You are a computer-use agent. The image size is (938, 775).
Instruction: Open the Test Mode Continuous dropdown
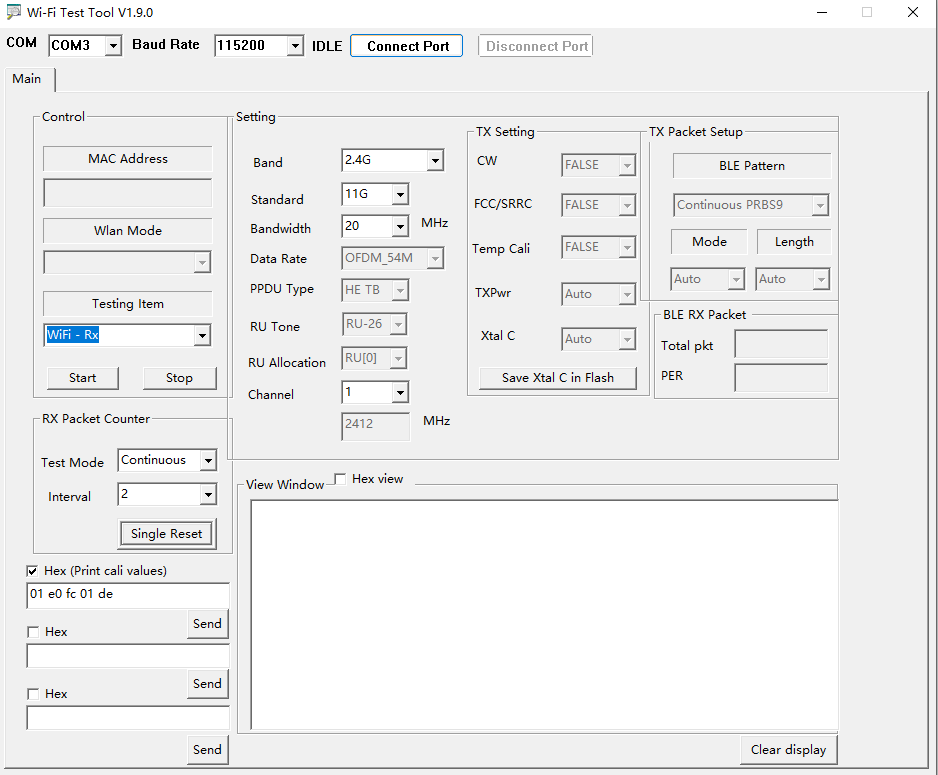point(207,461)
